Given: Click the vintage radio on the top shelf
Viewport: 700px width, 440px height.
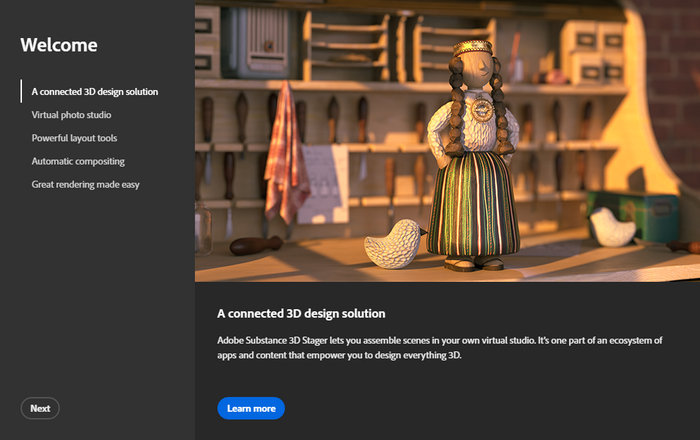Looking at the screenshot, I should [x=261, y=40].
